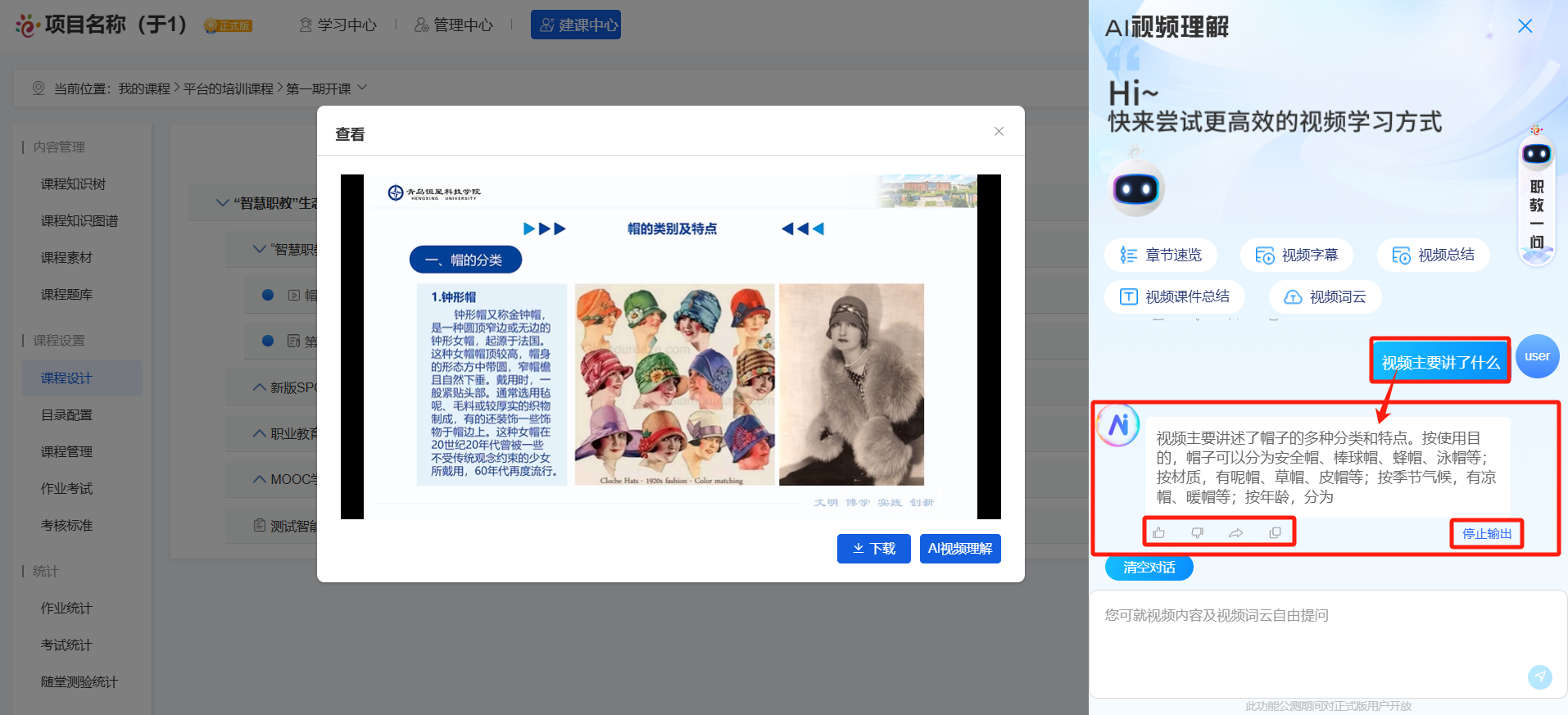
Task: Click the thumbs-up icon under AI reply
Action: click(x=1158, y=533)
